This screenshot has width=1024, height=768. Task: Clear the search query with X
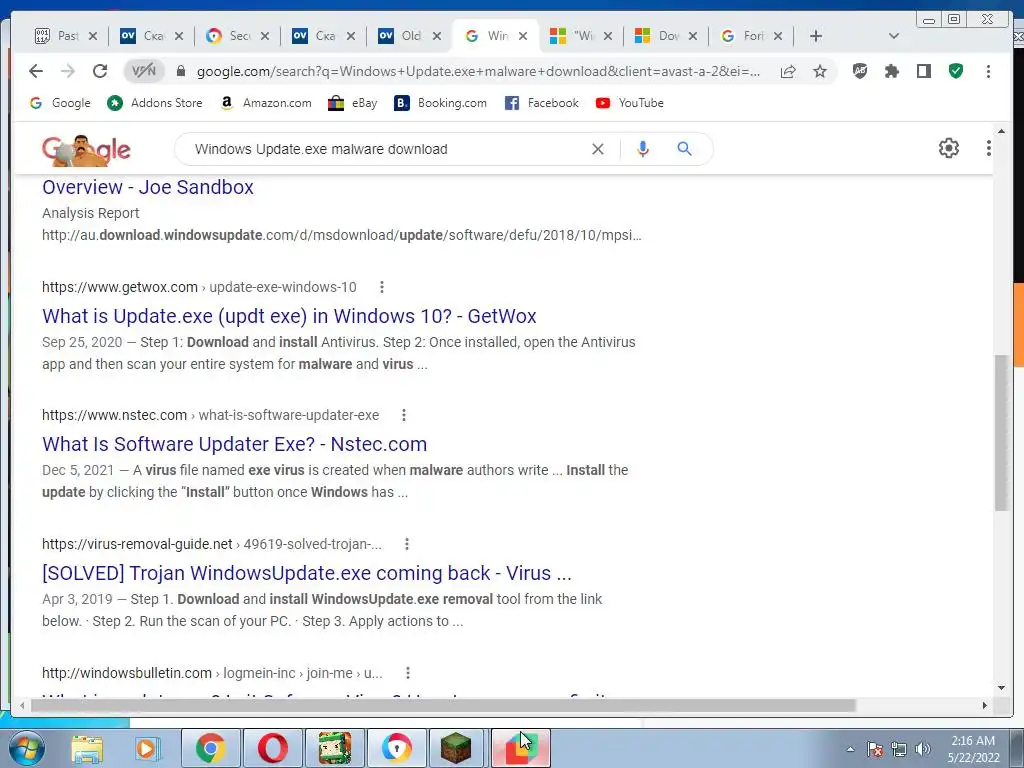point(598,149)
